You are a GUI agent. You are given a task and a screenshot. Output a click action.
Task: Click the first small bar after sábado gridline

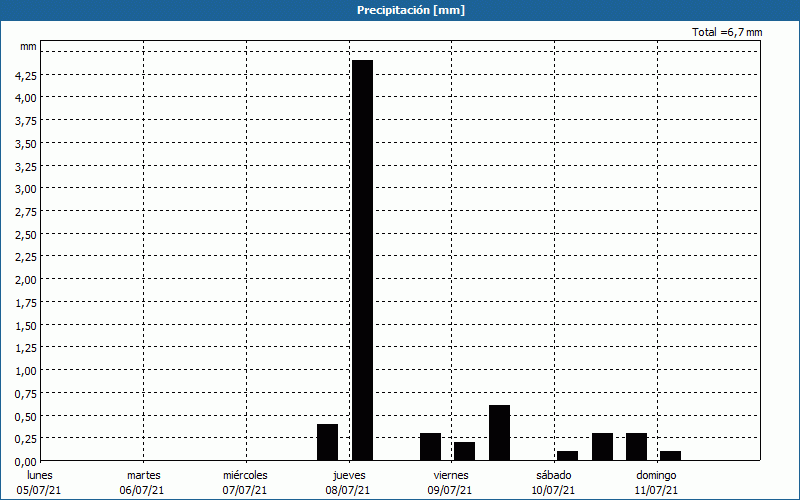[567, 456]
